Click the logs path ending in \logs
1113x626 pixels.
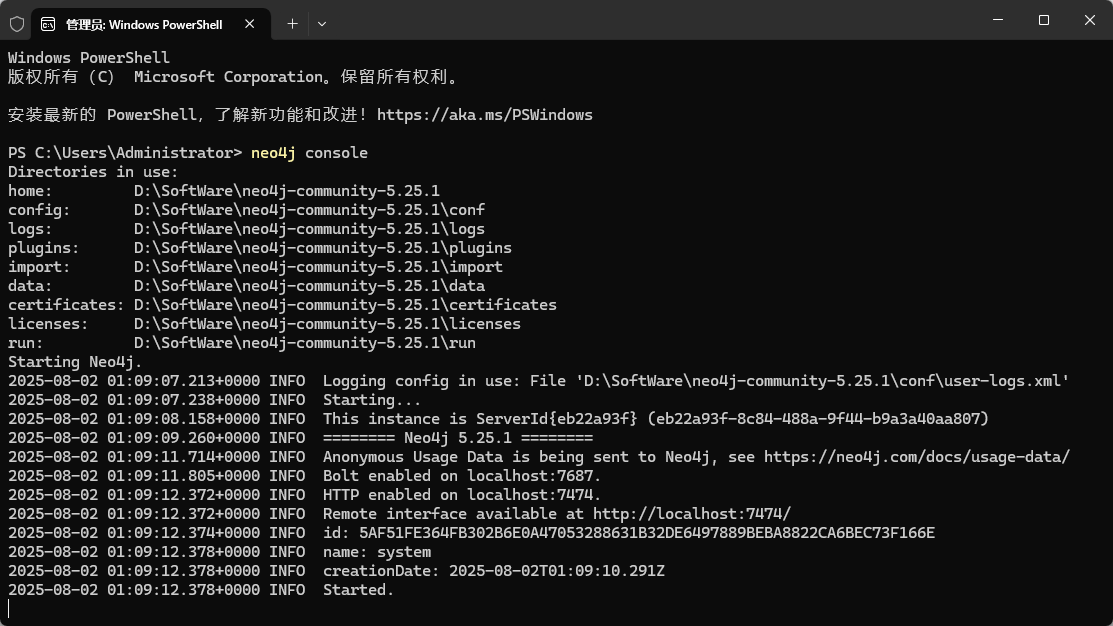309,229
